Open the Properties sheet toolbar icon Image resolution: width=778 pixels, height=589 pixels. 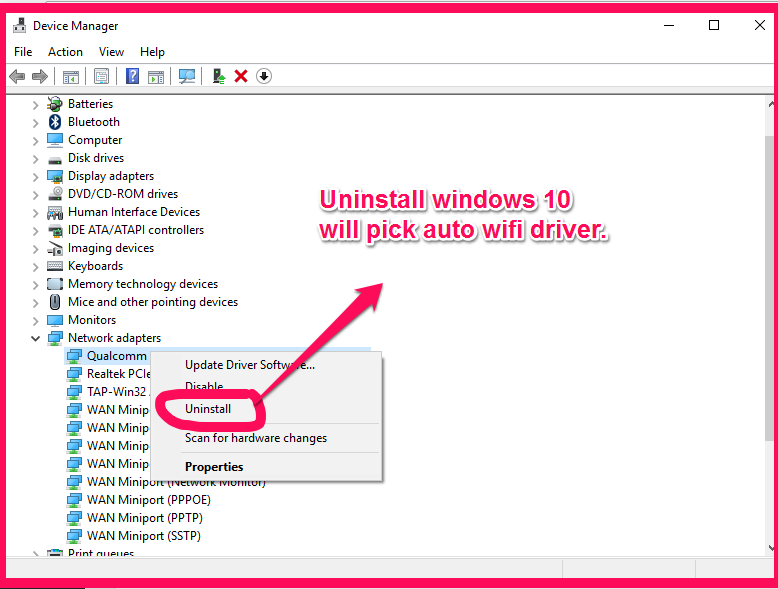(101, 76)
